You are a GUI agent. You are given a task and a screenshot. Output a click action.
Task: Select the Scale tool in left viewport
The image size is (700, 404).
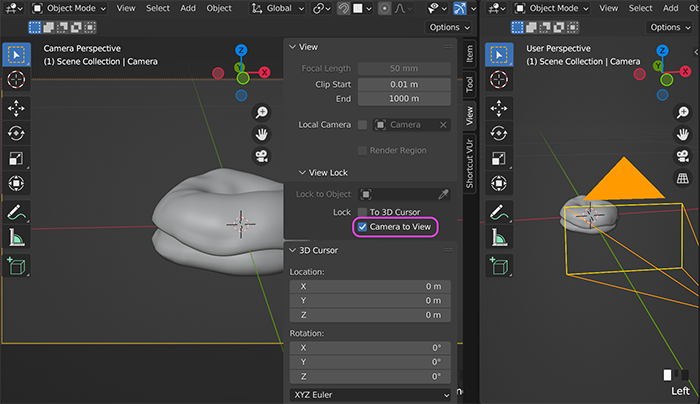click(x=17, y=158)
